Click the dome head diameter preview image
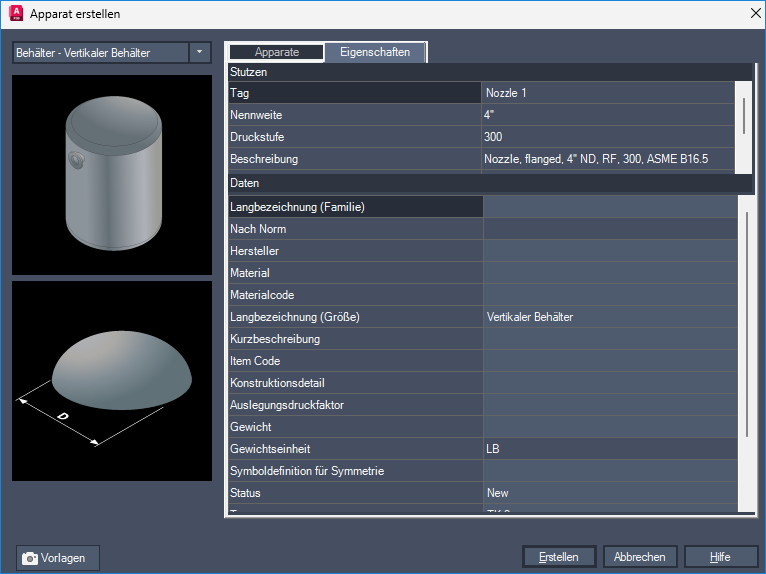Viewport: 766px width, 574px height. coord(112,381)
